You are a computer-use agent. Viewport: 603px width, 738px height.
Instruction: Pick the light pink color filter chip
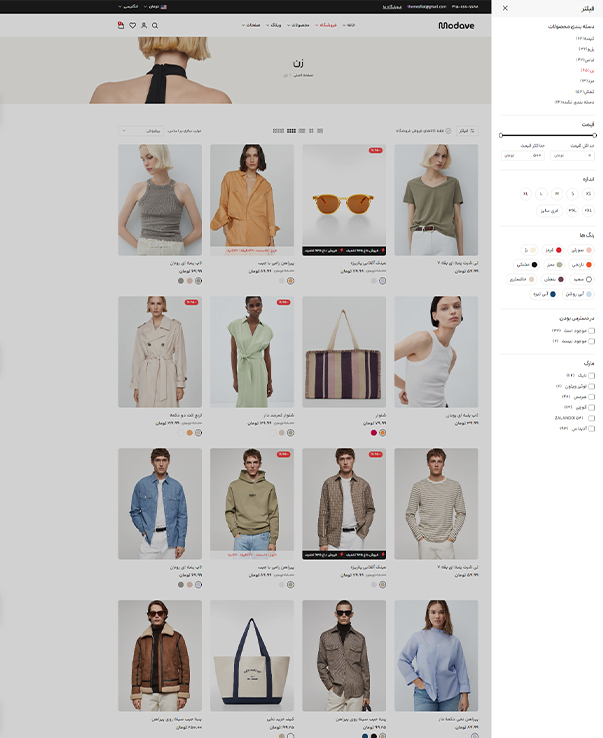click(x=580, y=250)
